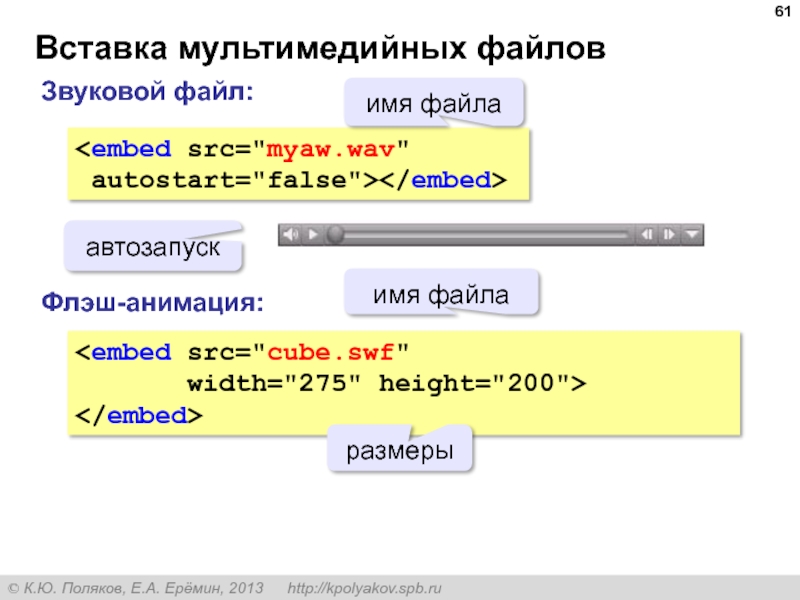Click the 'автозапуск' callout label
This screenshot has height=600, width=800.
(153, 247)
